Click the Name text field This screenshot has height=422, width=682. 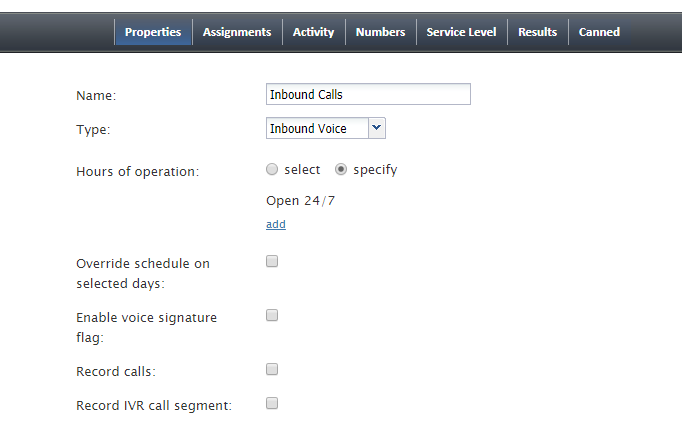click(368, 94)
